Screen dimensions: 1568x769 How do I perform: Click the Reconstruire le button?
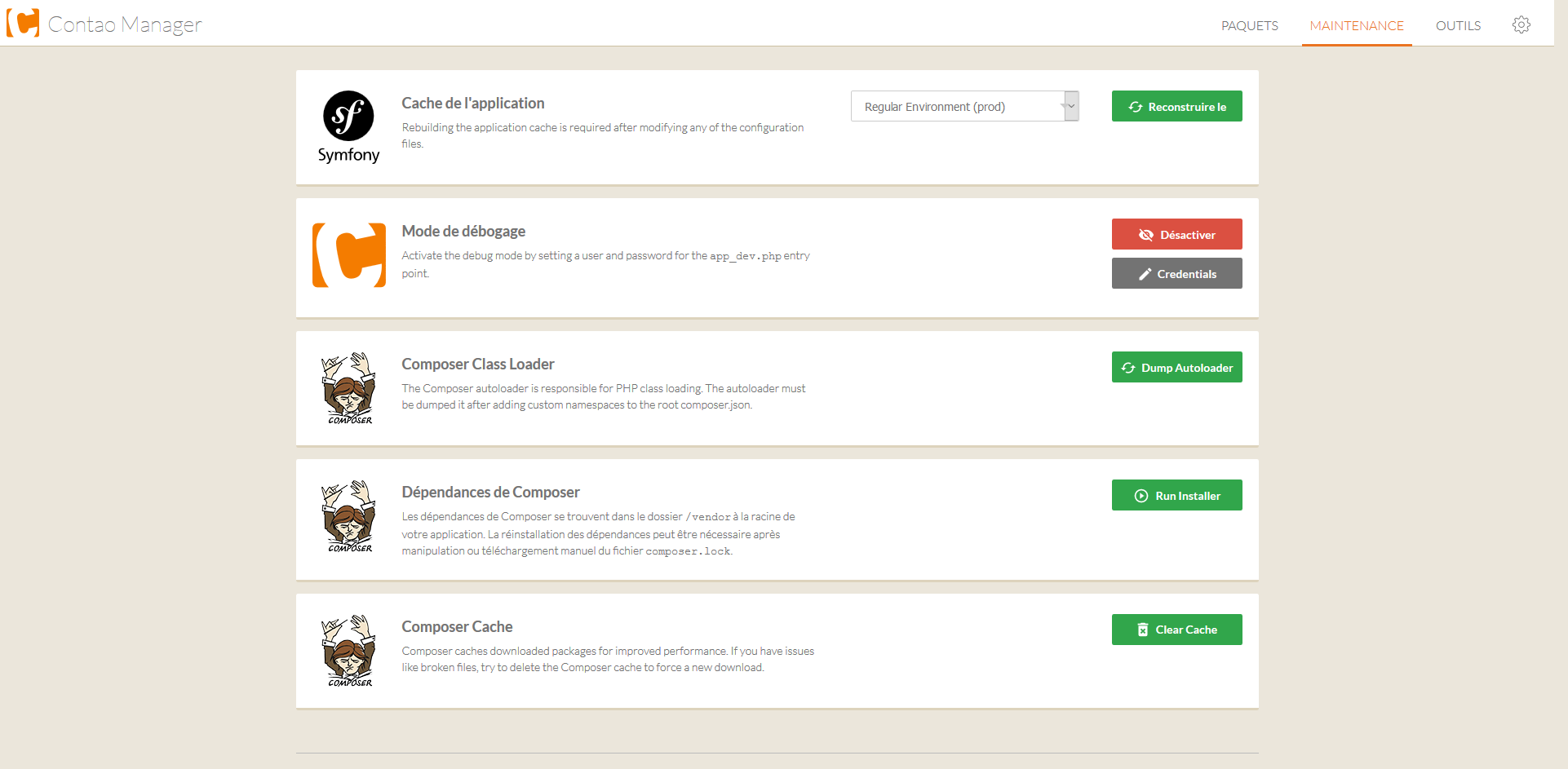pyautogui.click(x=1176, y=106)
